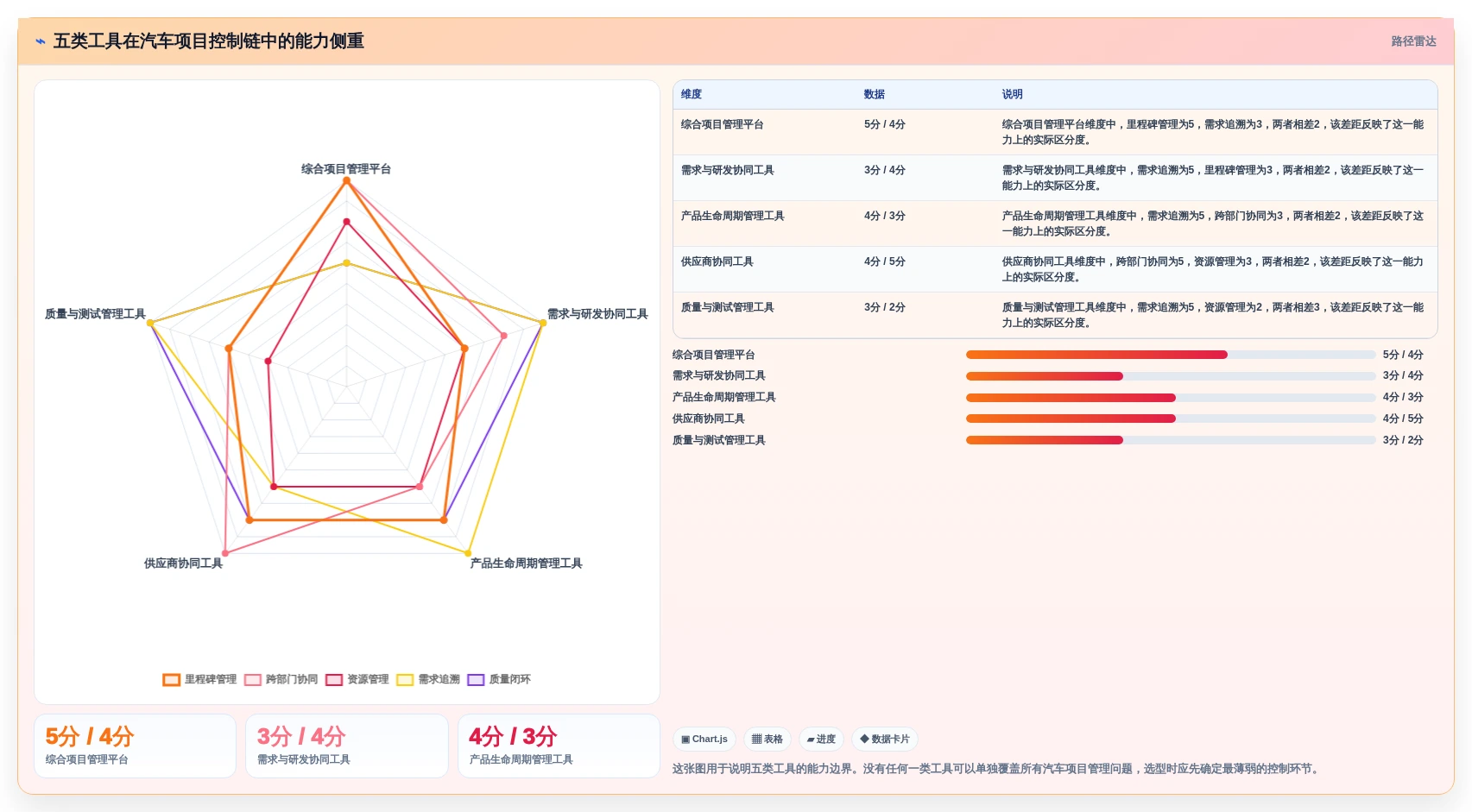Screen dimensions: 1472x812
Task: Click the 表格 tag grid icon
Action: tap(756, 740)
